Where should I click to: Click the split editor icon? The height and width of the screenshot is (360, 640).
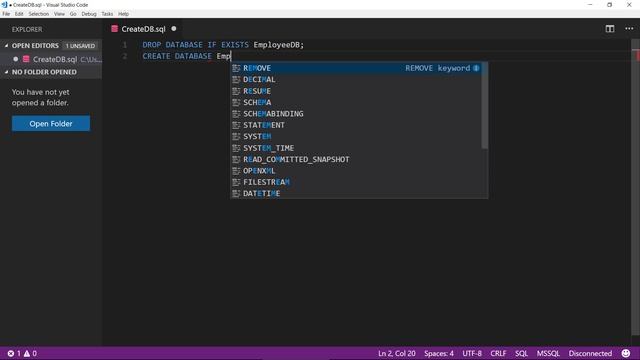coord(609,29)
